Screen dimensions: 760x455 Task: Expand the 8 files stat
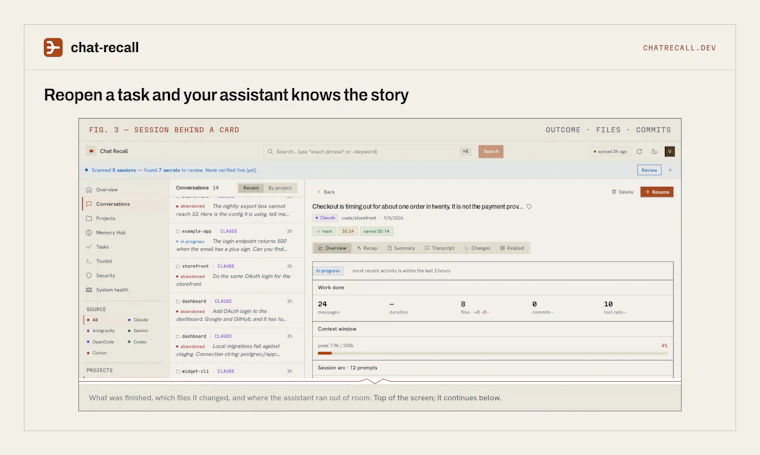point(475,307)
